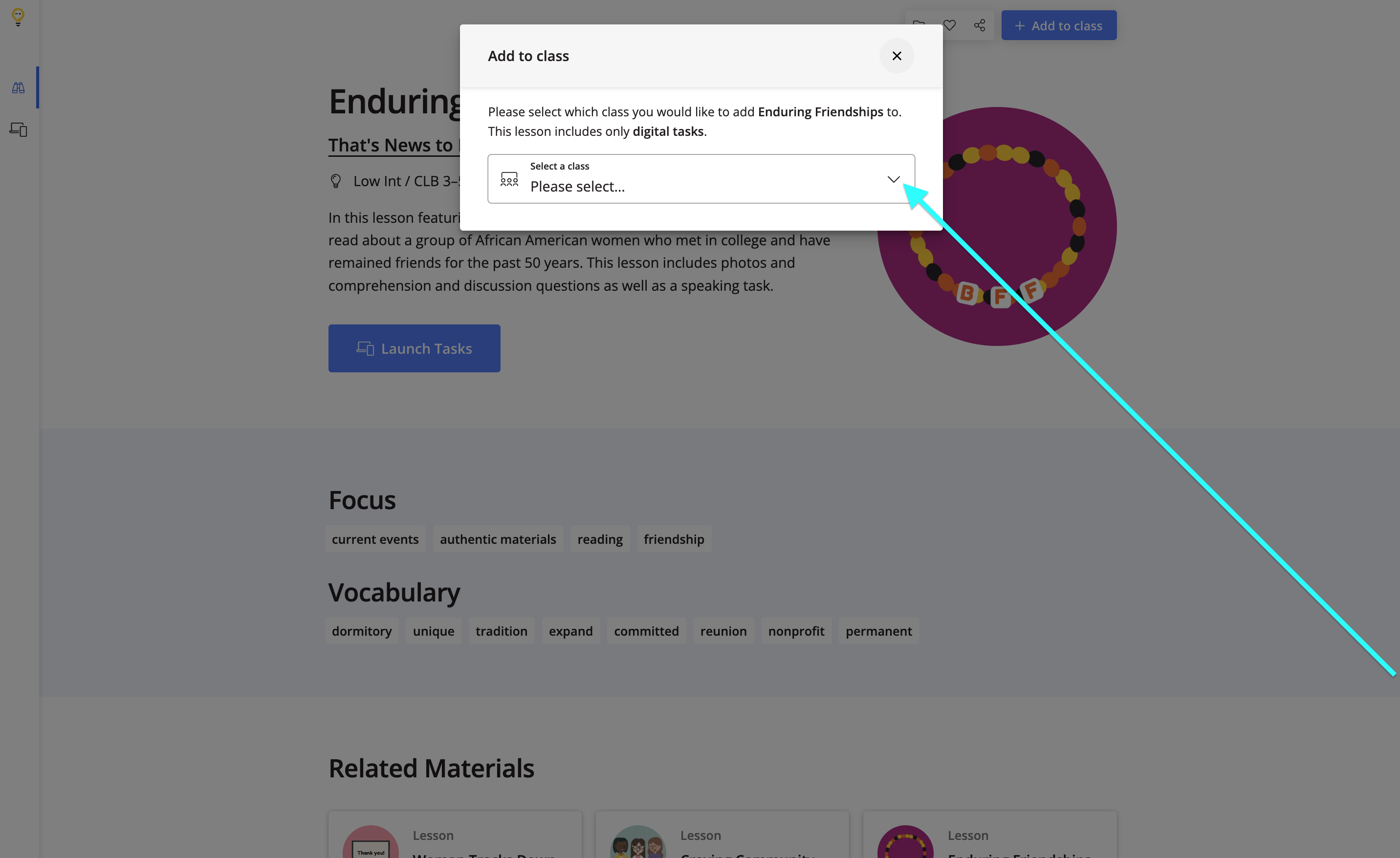Select the friendship focus tag
Viewport: 1400px width, 858px height.
(674, 539)
